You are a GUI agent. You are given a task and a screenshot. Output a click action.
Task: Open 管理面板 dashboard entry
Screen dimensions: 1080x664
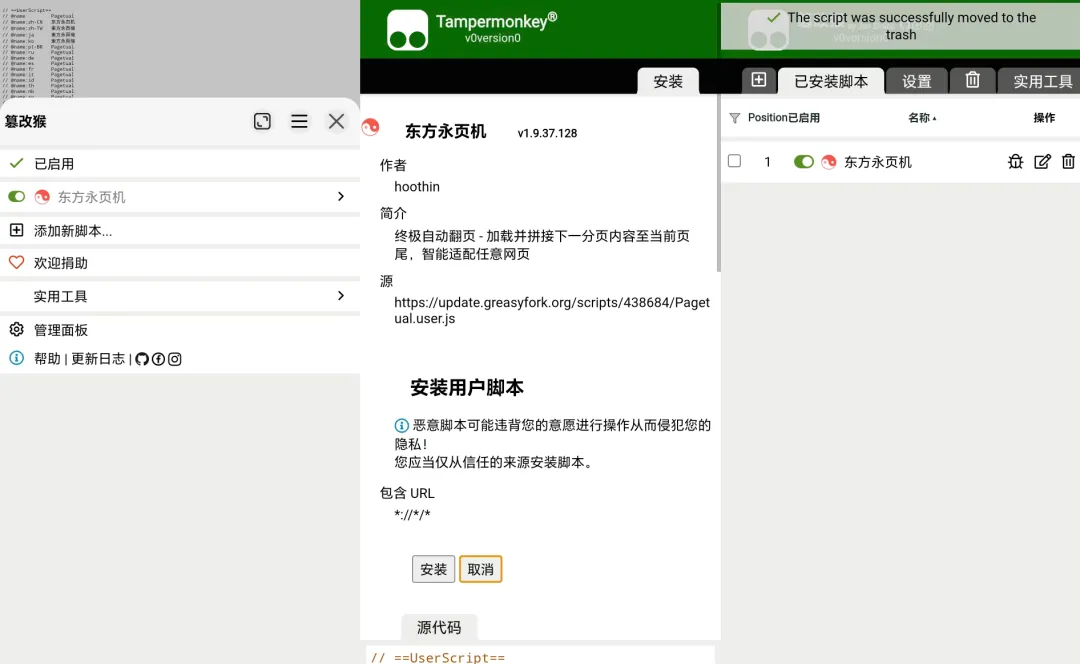(180, 330)
